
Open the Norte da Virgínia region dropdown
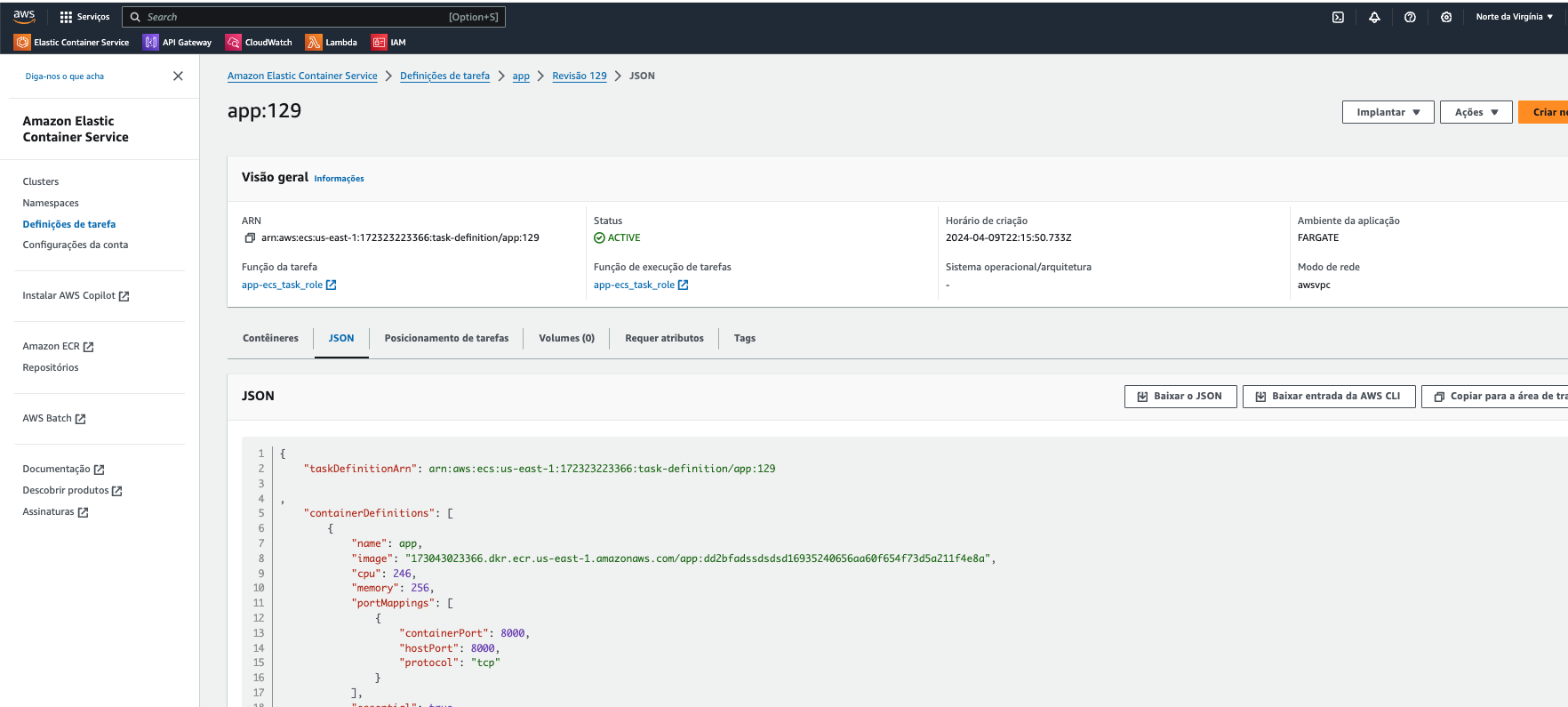(1515, 17)
